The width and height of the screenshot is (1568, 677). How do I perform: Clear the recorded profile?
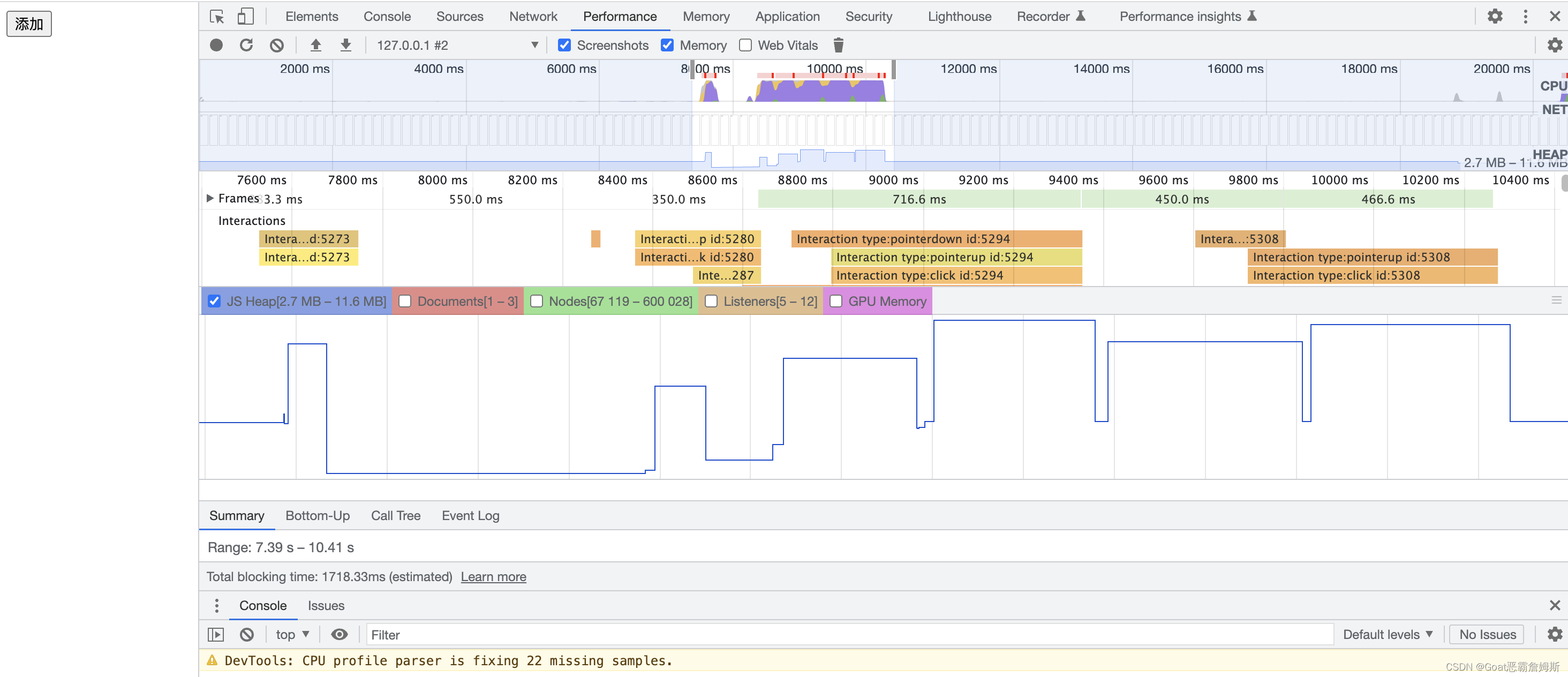pyautogui.click(x=276, y=45)
